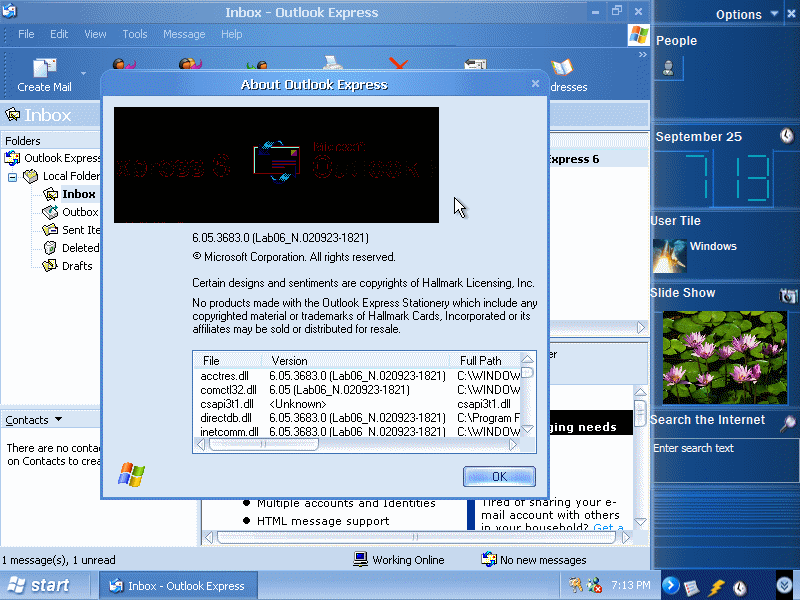Click the file list scroll-down arrow

coord(528,429)
